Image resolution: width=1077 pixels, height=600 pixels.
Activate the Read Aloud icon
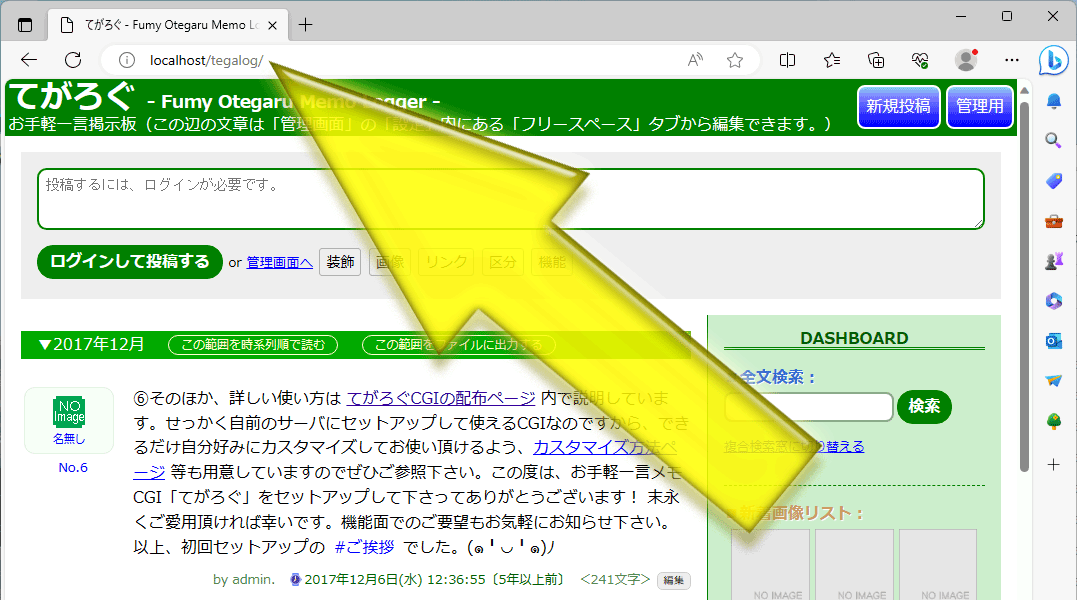coord(695,60)
